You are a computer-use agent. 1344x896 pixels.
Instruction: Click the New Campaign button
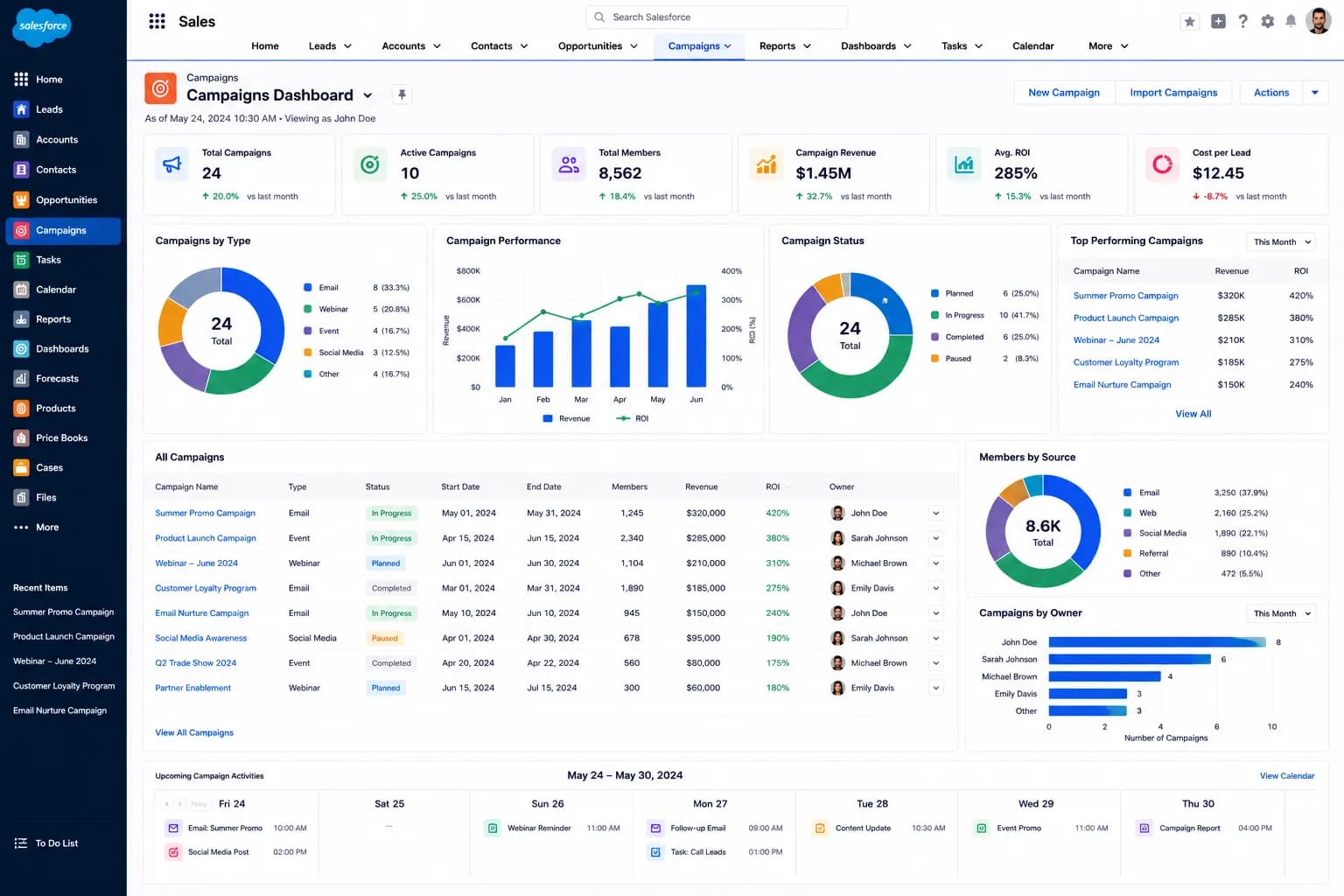click(1064, 93)
